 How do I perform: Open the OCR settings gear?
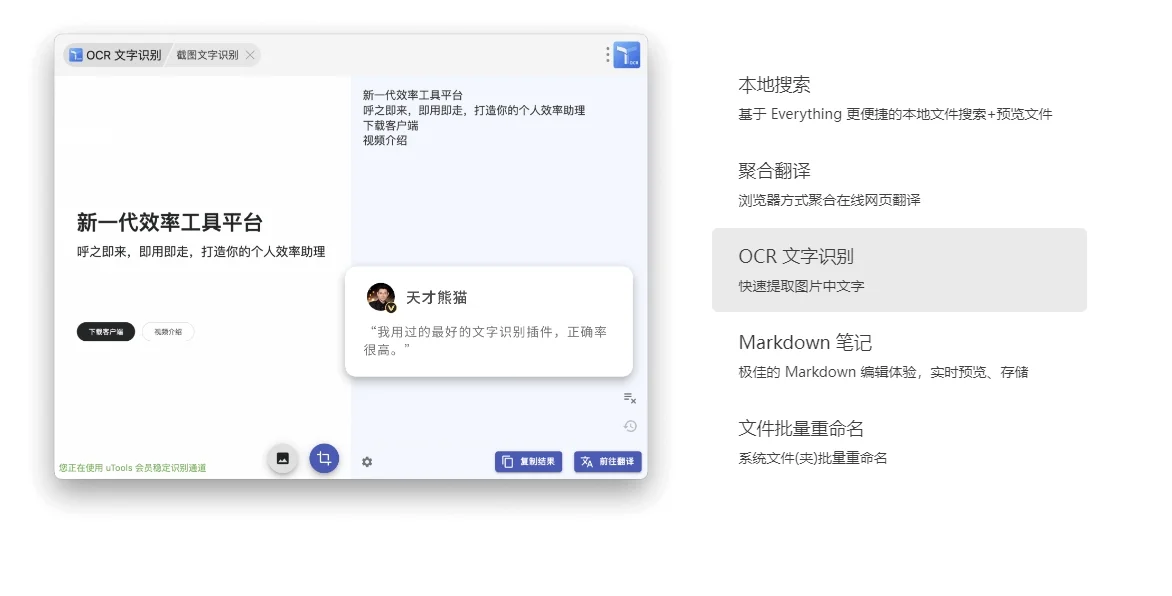tap(367, 462)
